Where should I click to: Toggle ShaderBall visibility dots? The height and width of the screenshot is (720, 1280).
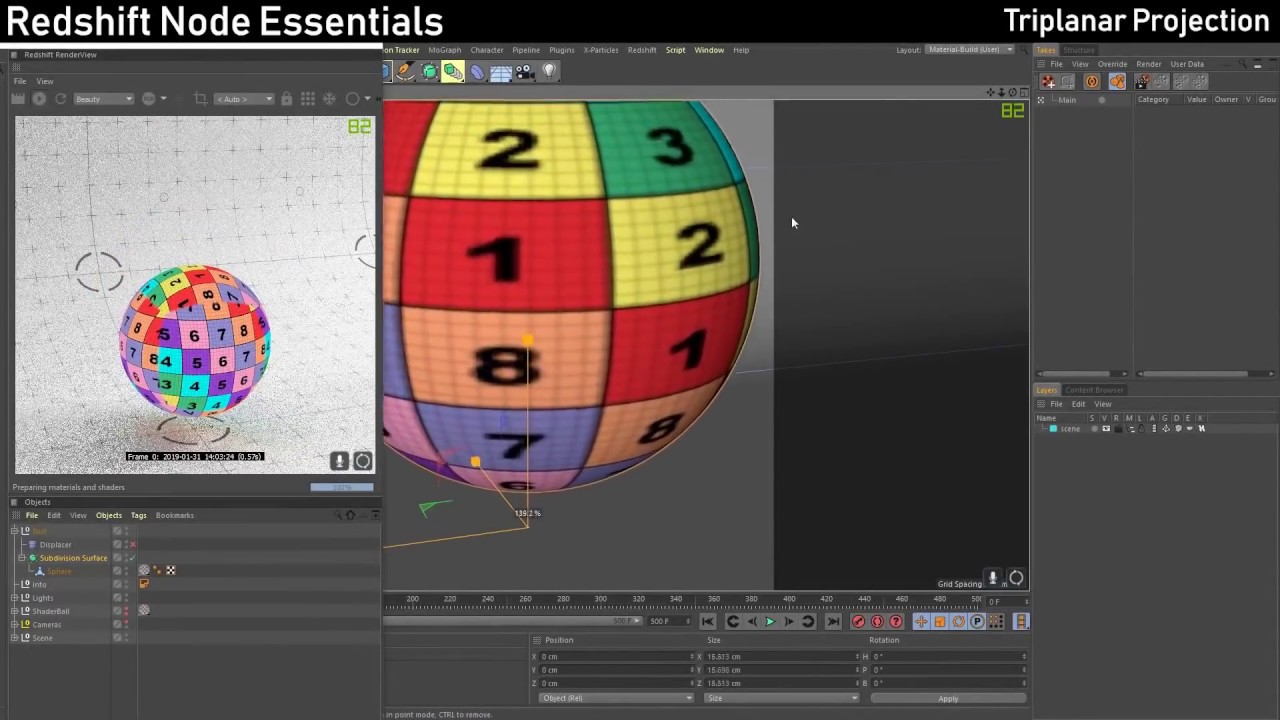(126, 611)
